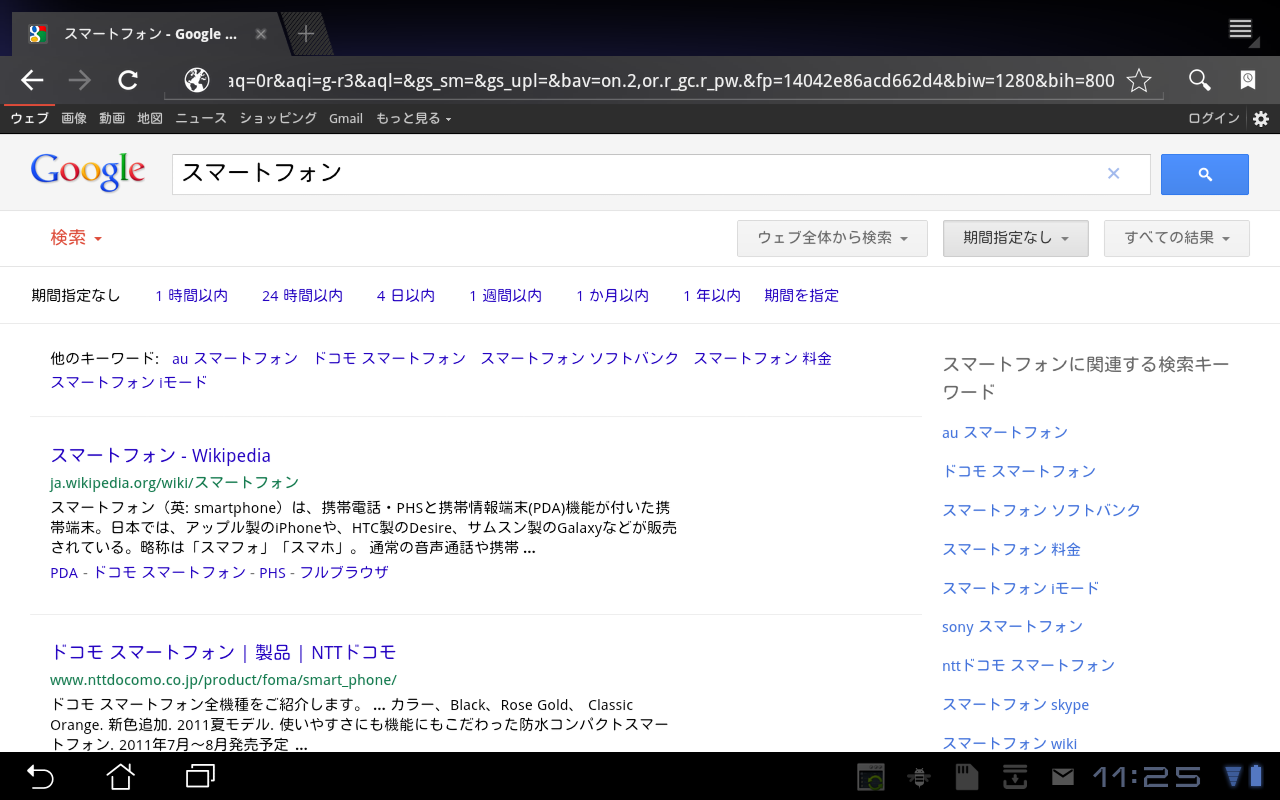Click sidebar link スマートフォン iモード

pyautogui.click(x=1020, y=587)
